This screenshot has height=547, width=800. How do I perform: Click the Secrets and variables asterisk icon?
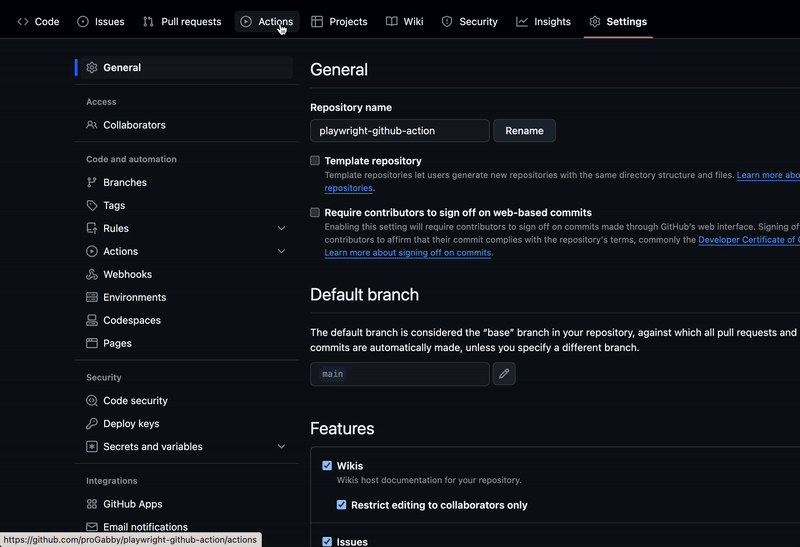(x=92, y=446)
